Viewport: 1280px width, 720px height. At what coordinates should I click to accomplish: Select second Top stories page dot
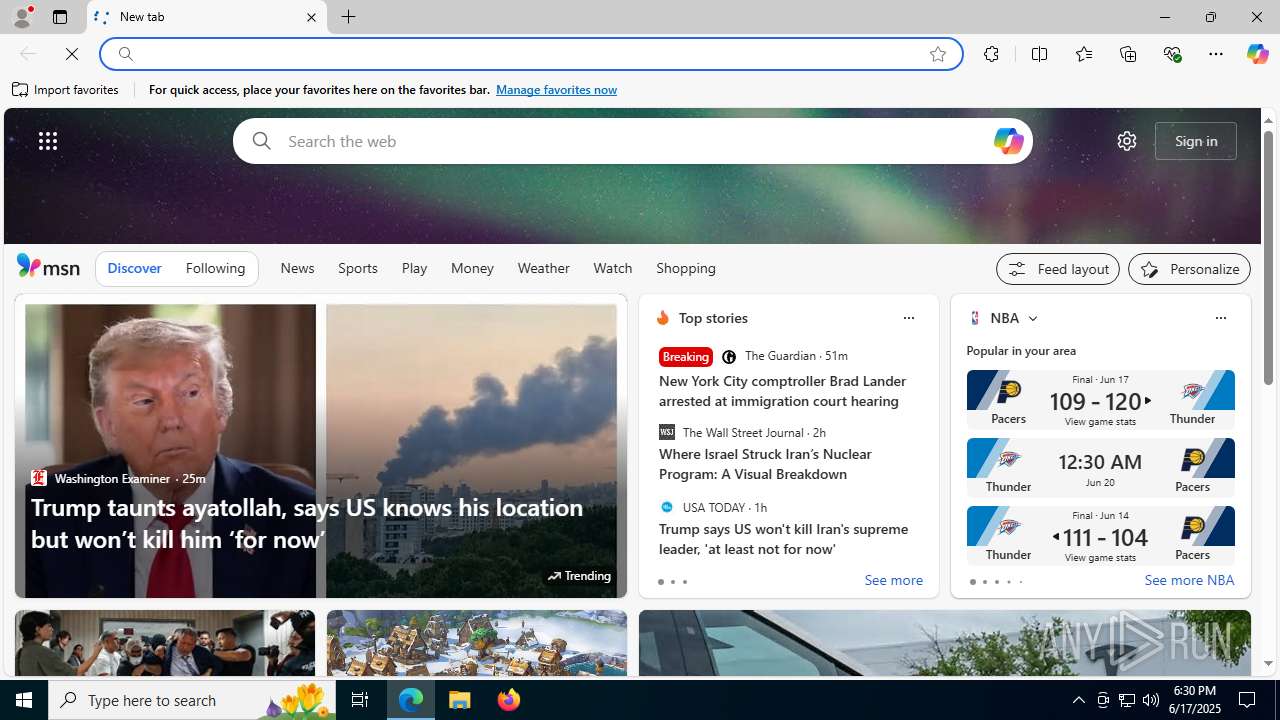672,582
